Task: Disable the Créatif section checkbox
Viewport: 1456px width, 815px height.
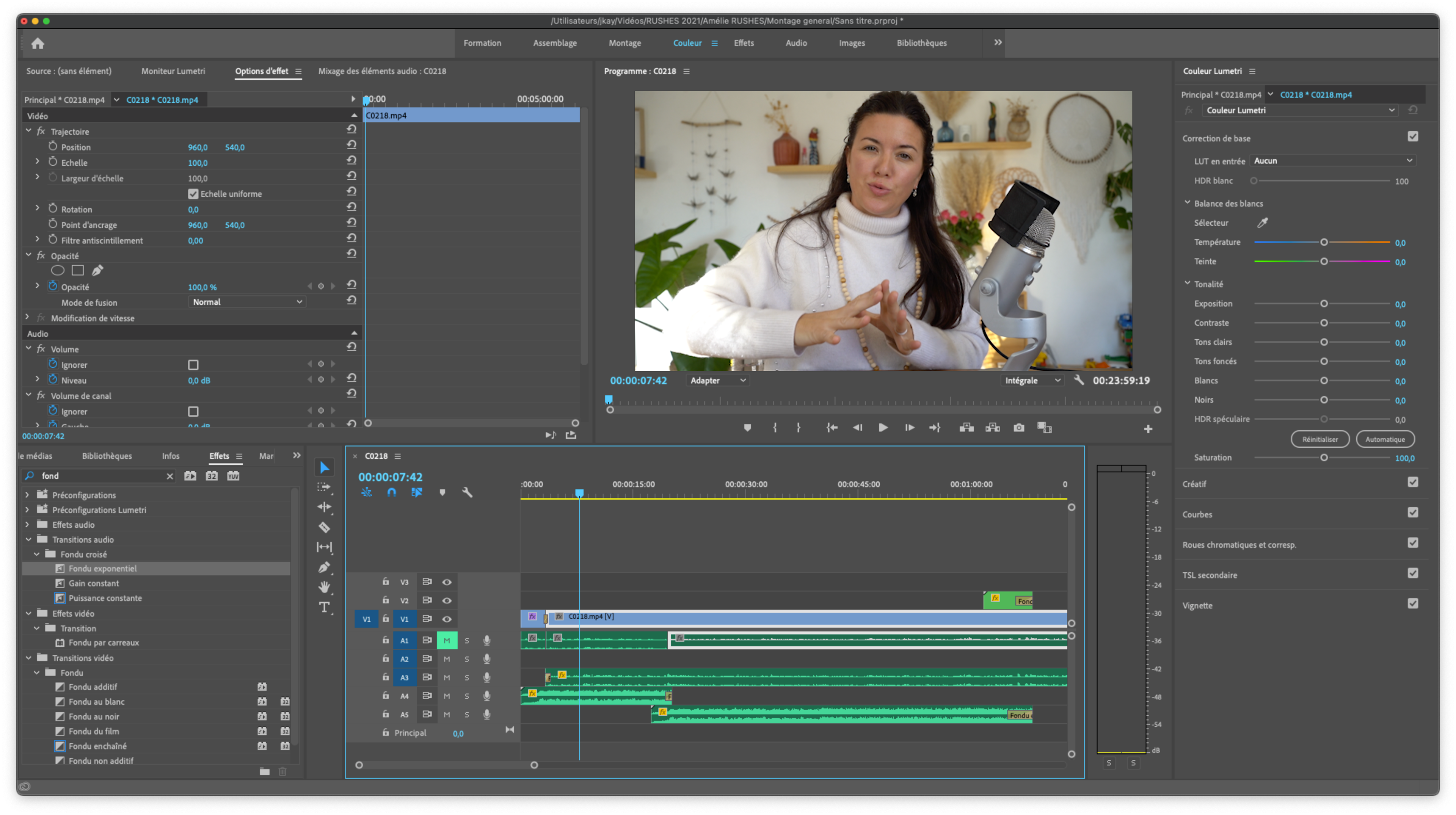Action: coord(1412,482)
